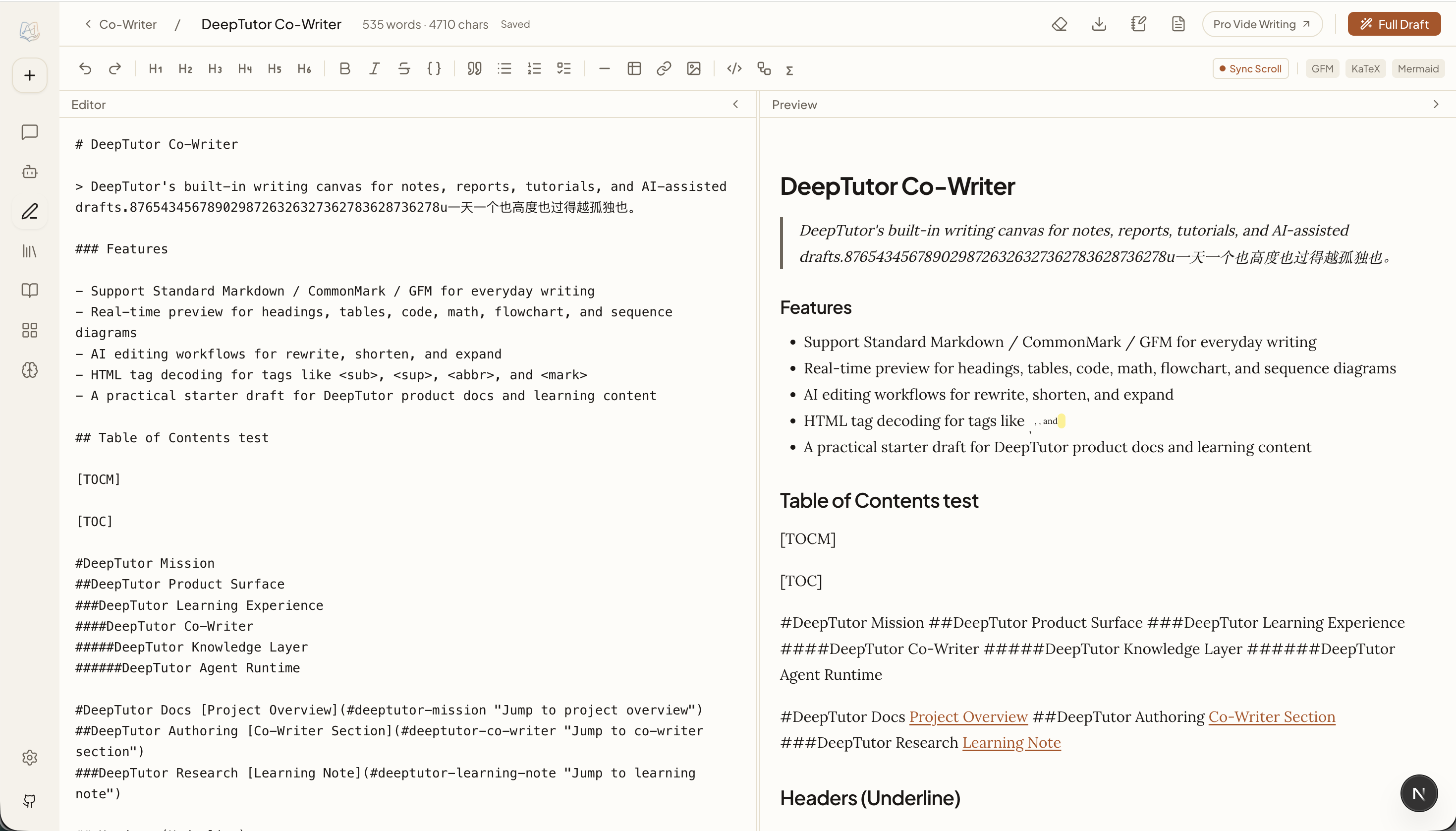Click the document page icon in header
Image resolution: width=1456 pixels, height=831 pixels.
(1178, 24)
